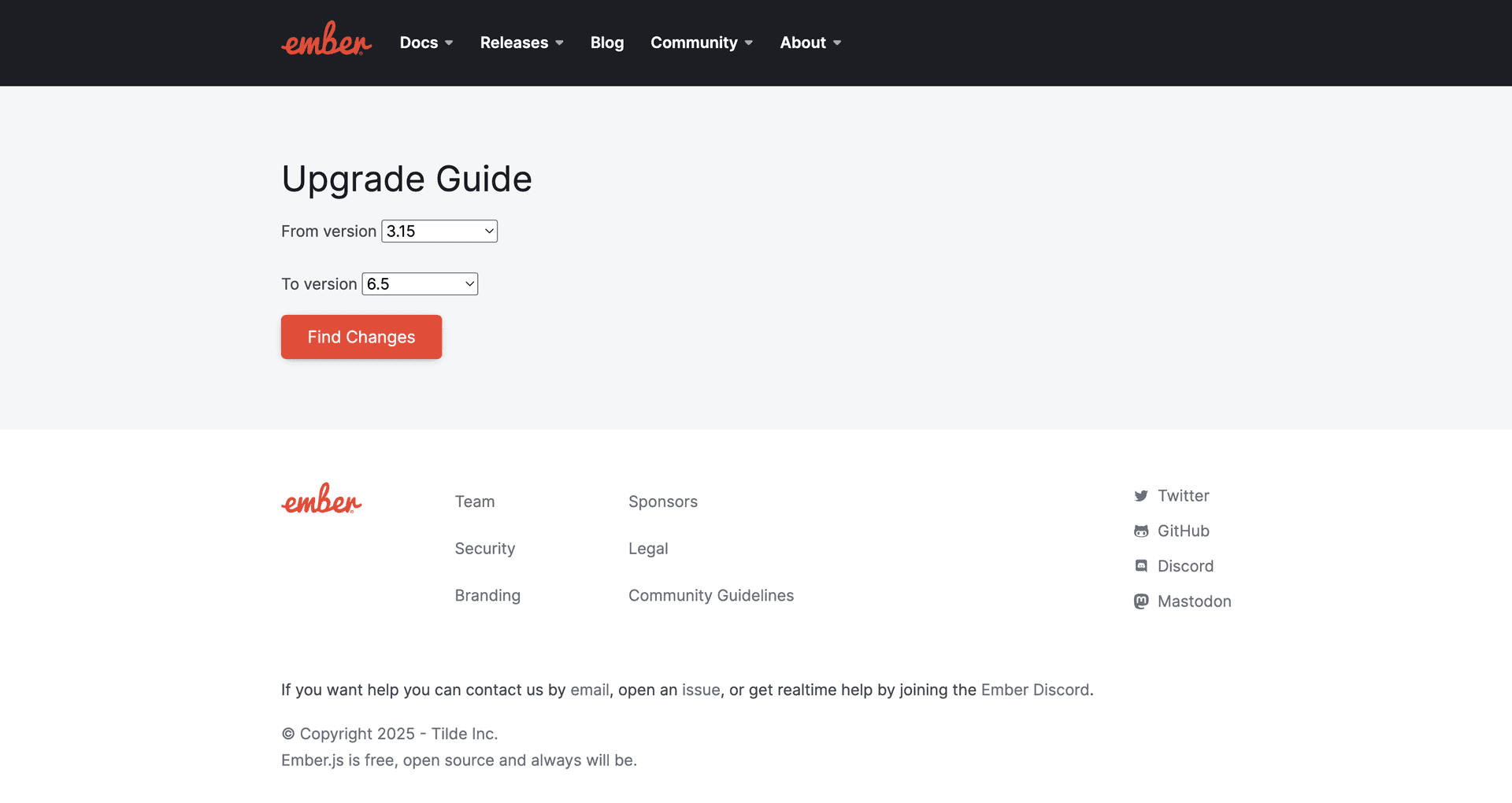Select the Mastodon icon
Viewport: 1512px width, 803px height.
pyautogui.click(x=1141, y=601)
